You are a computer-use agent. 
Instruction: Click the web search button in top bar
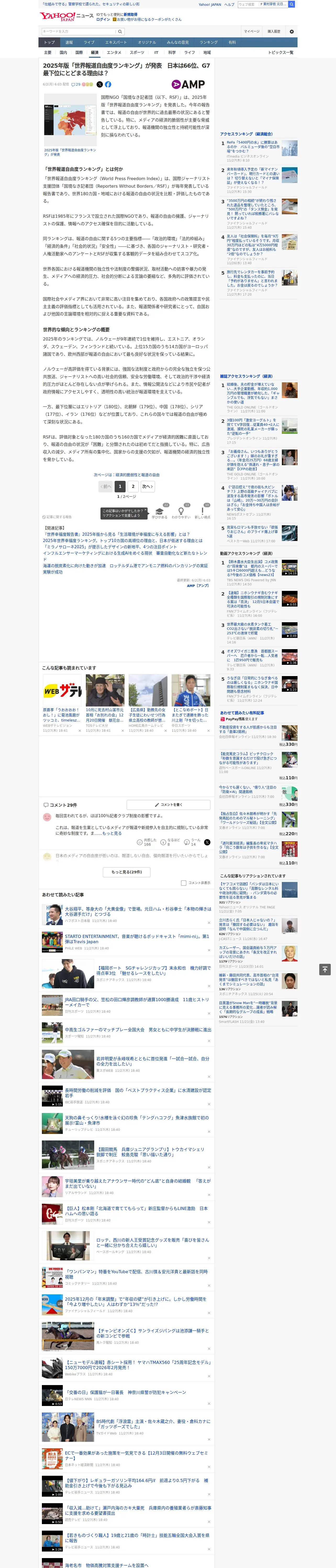(292, 4)
